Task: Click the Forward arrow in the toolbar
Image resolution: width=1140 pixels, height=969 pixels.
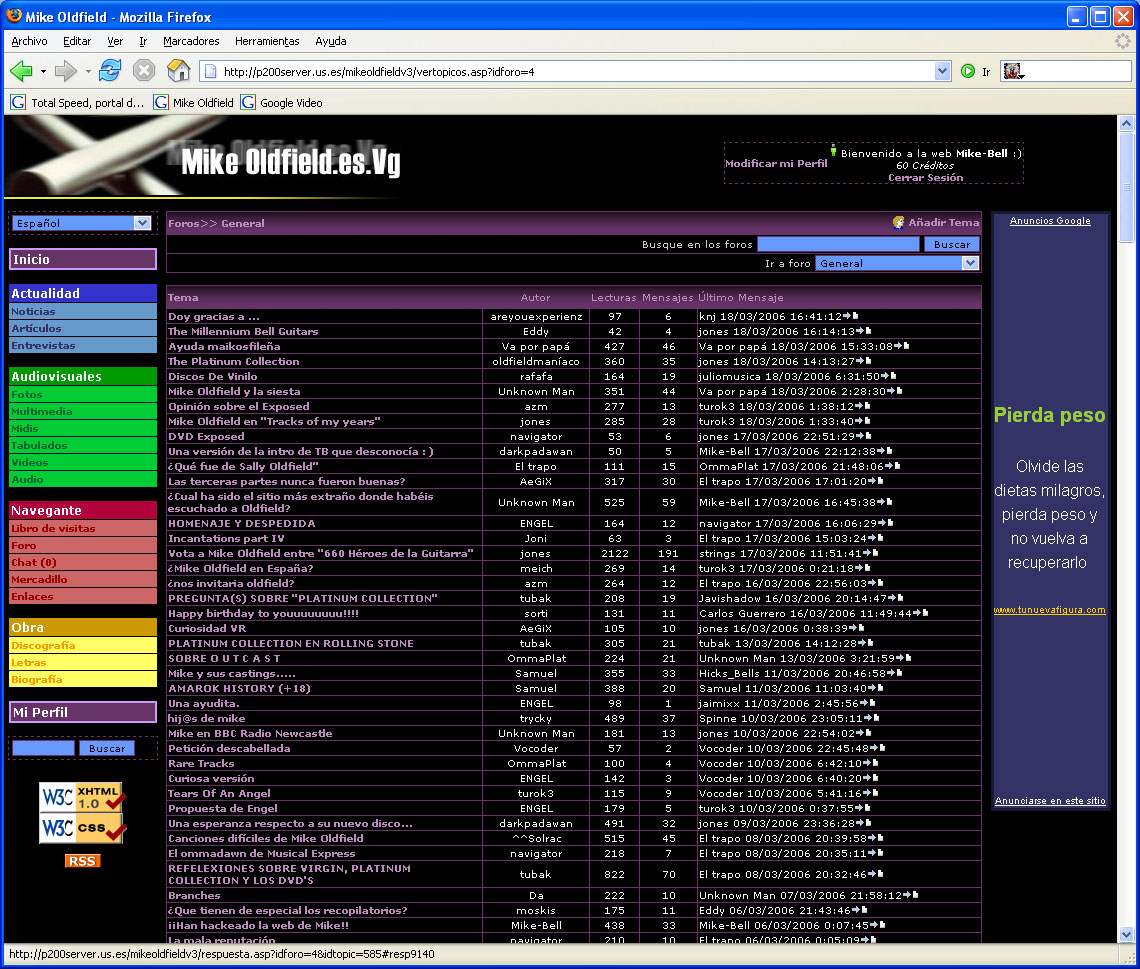Action: [x=65, y=71]
